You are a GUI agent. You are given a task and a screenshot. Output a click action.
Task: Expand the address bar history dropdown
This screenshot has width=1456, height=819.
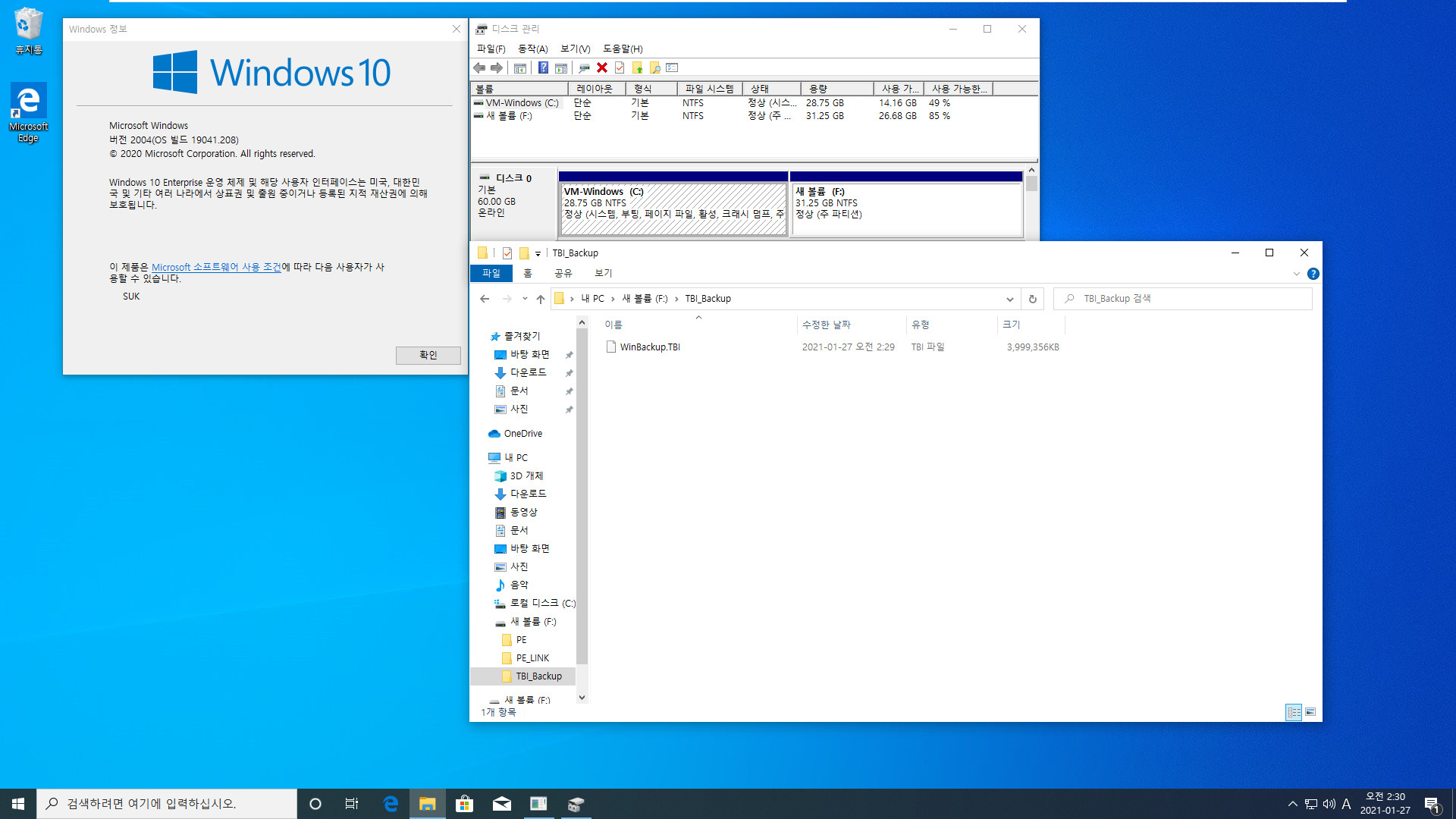click(1009, 299)
